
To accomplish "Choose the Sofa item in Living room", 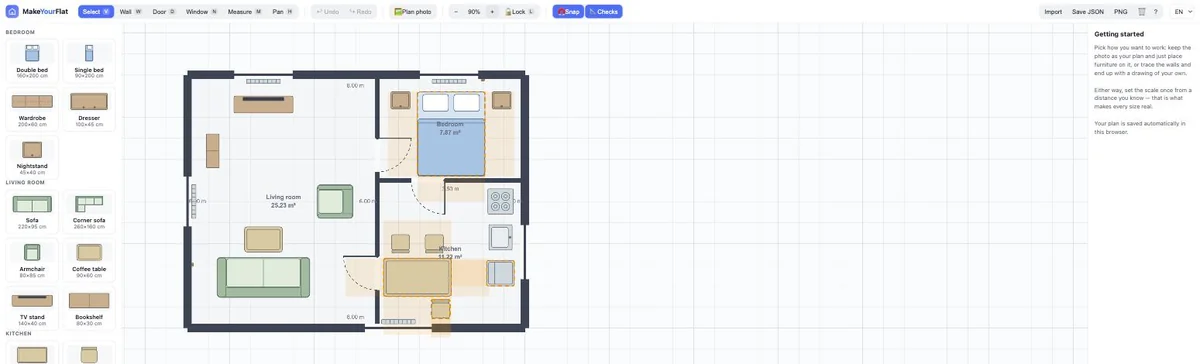I will pyautogui.click(x=32, y=212).
